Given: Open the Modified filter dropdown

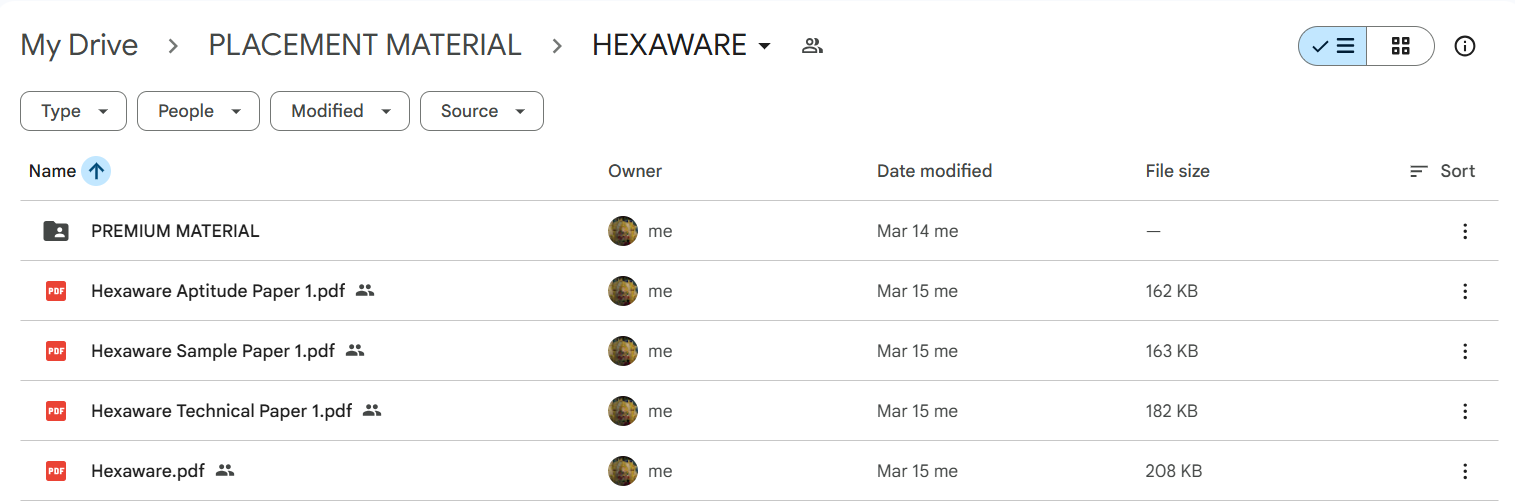Looking at the screenshot, I should coord(340,111).
